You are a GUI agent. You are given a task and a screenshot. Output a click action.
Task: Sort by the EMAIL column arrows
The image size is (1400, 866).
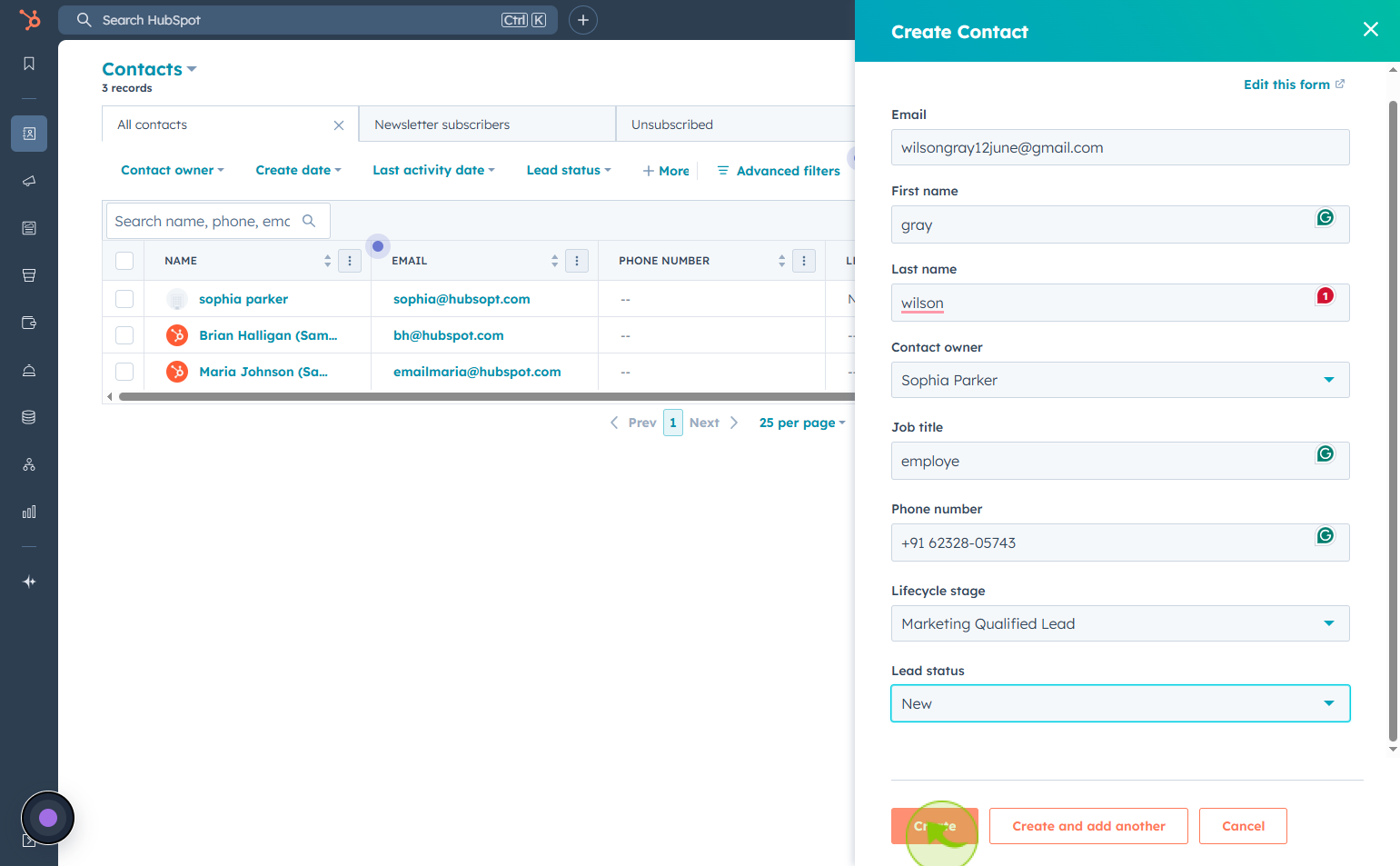555,261
